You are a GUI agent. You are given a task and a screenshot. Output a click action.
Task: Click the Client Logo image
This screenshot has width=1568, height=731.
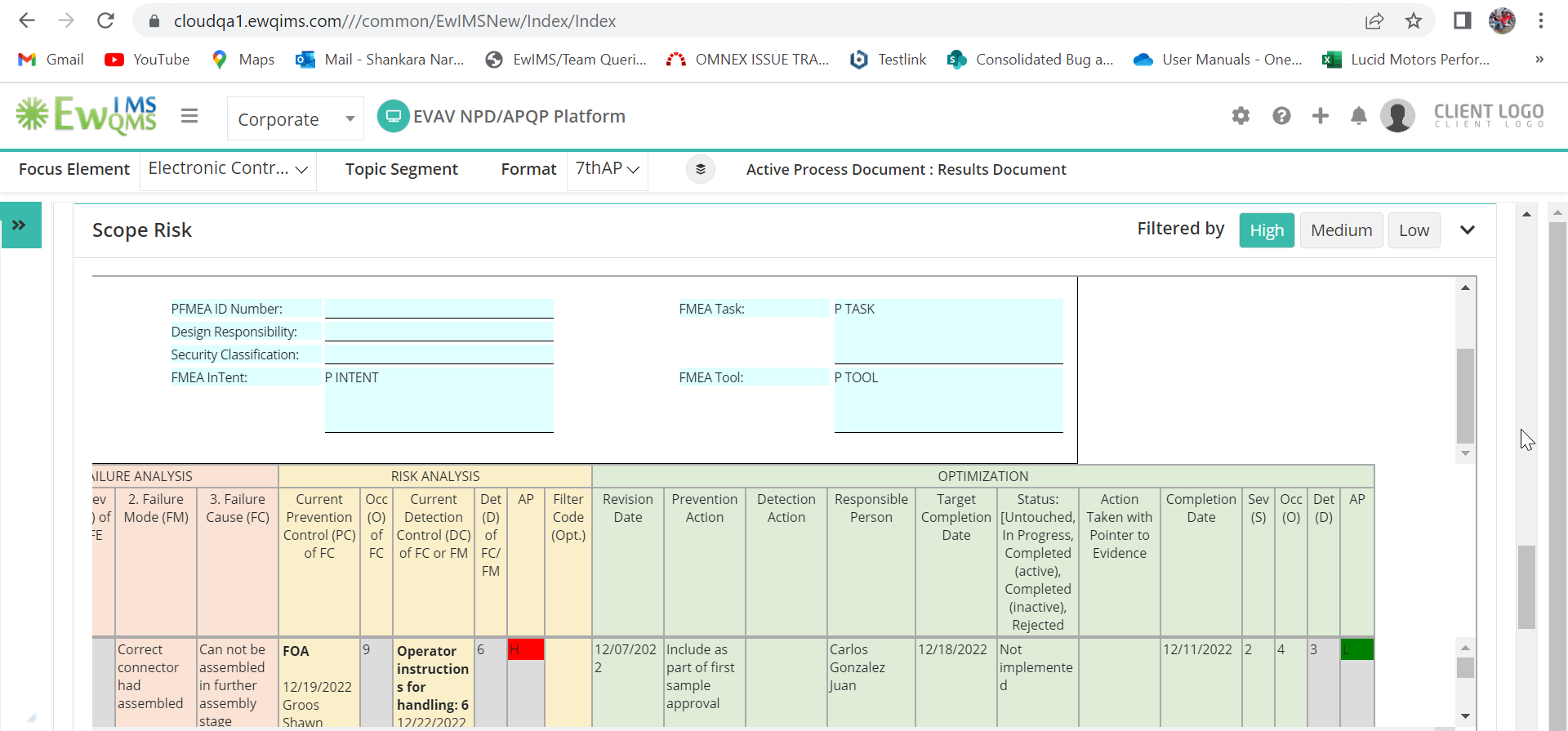[1489, 115]
